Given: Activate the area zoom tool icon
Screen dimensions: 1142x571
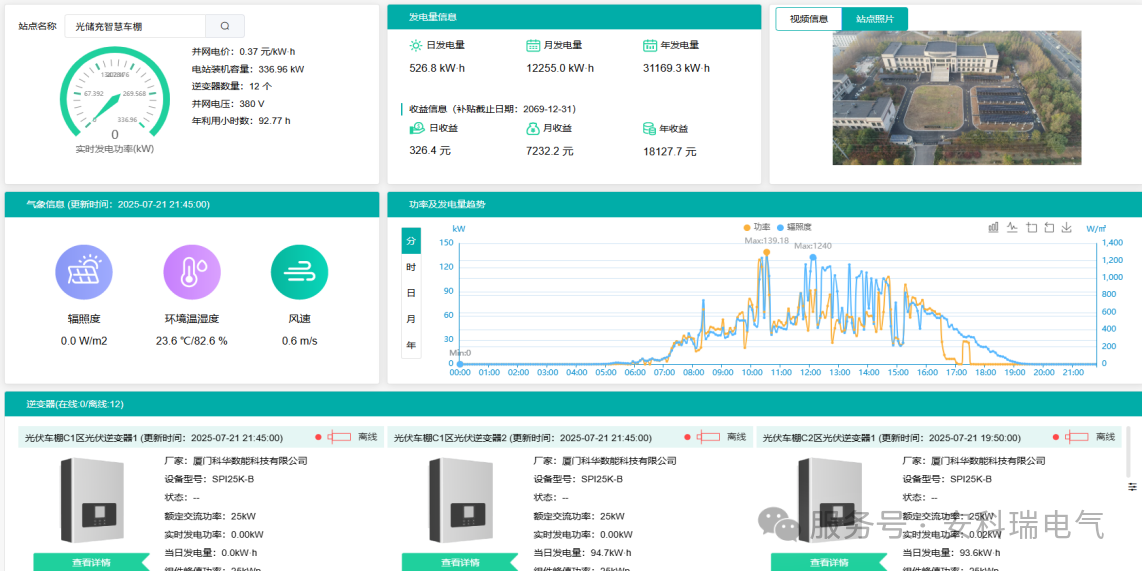Looking at the screenshot, I should click(1031, 227).
